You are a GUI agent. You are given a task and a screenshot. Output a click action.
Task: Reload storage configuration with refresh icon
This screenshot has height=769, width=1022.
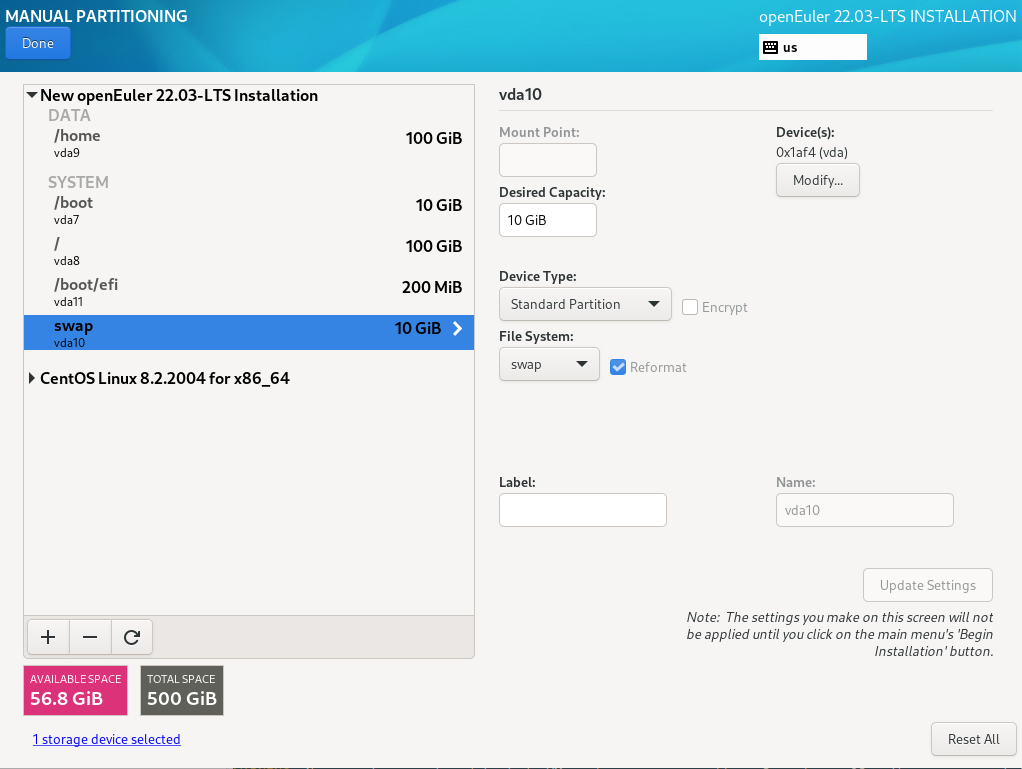(x=132, y=637)
